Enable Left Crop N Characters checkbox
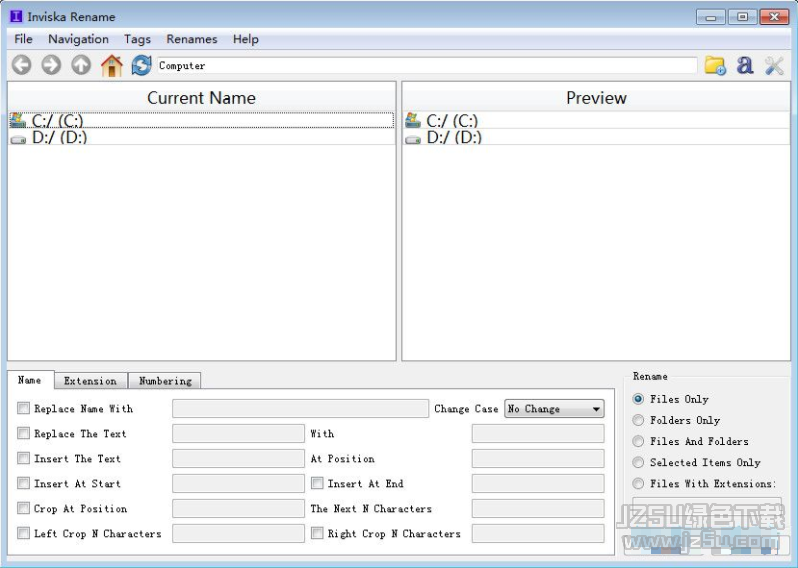 coord(23,533)
